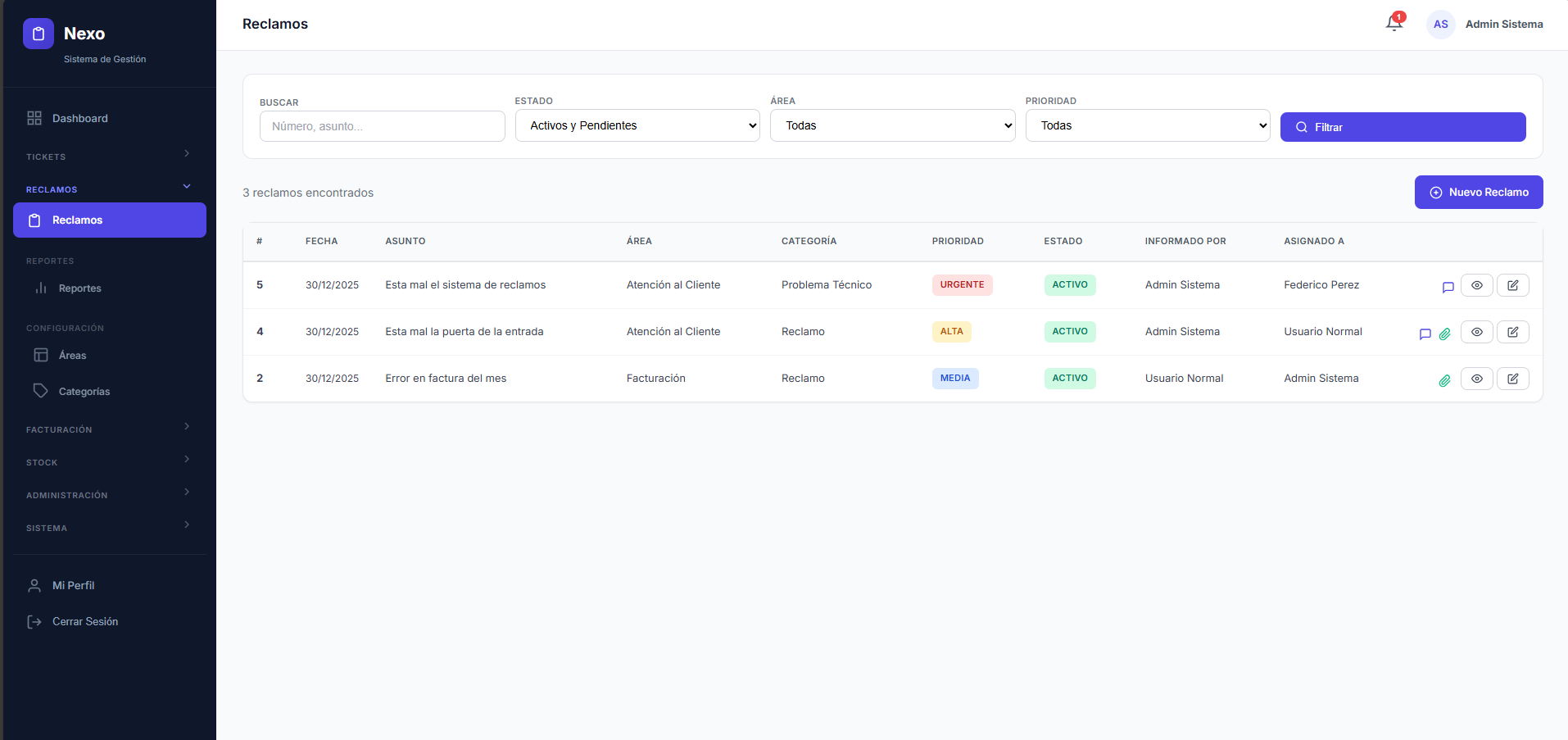
Task: Click the AS user avatar
Action: coord(1440,25)
